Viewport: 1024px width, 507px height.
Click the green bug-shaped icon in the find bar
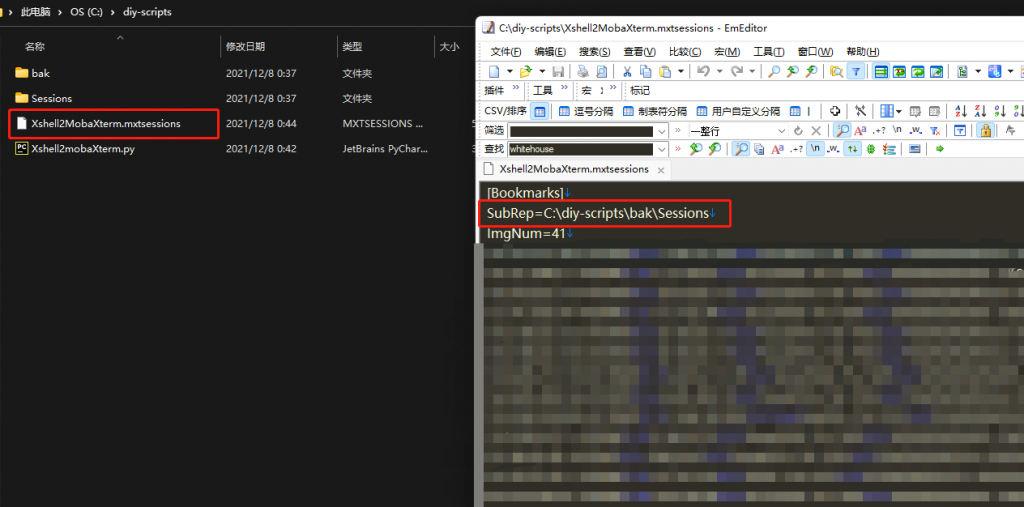click(871, 149)
